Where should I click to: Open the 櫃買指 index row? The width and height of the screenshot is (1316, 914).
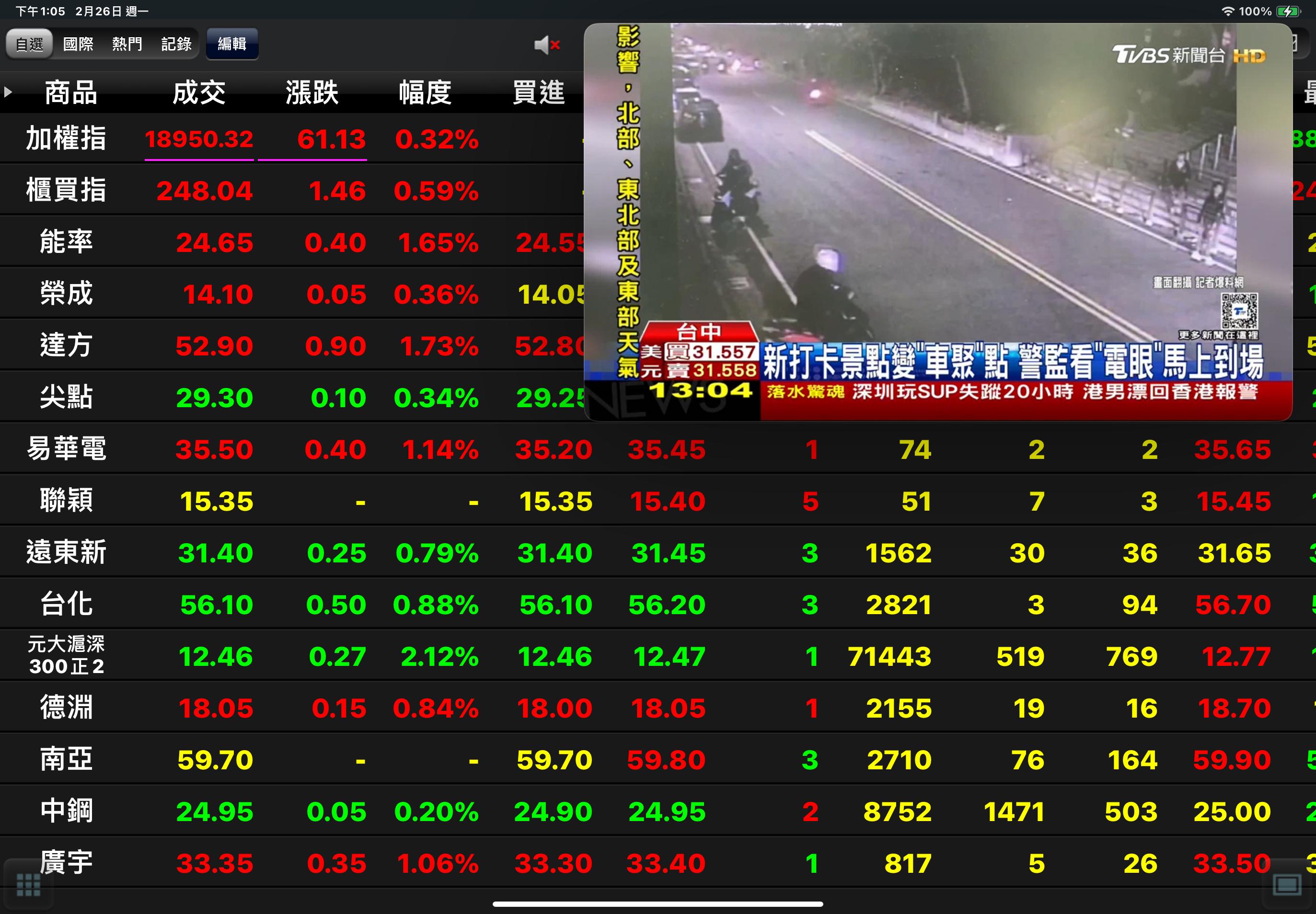click(658, 190)
